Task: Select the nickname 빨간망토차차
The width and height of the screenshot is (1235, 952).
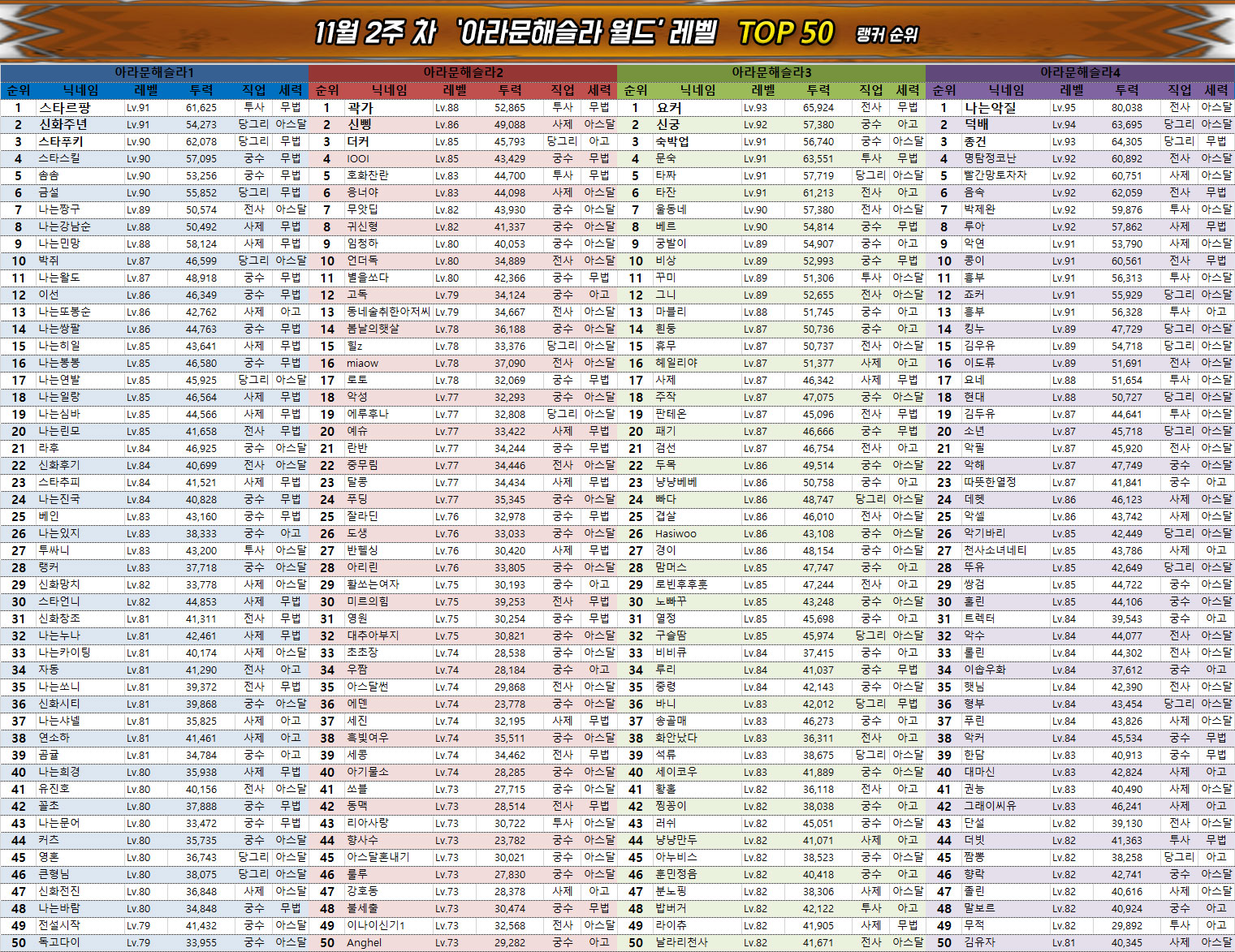Action: pos(995,175)
